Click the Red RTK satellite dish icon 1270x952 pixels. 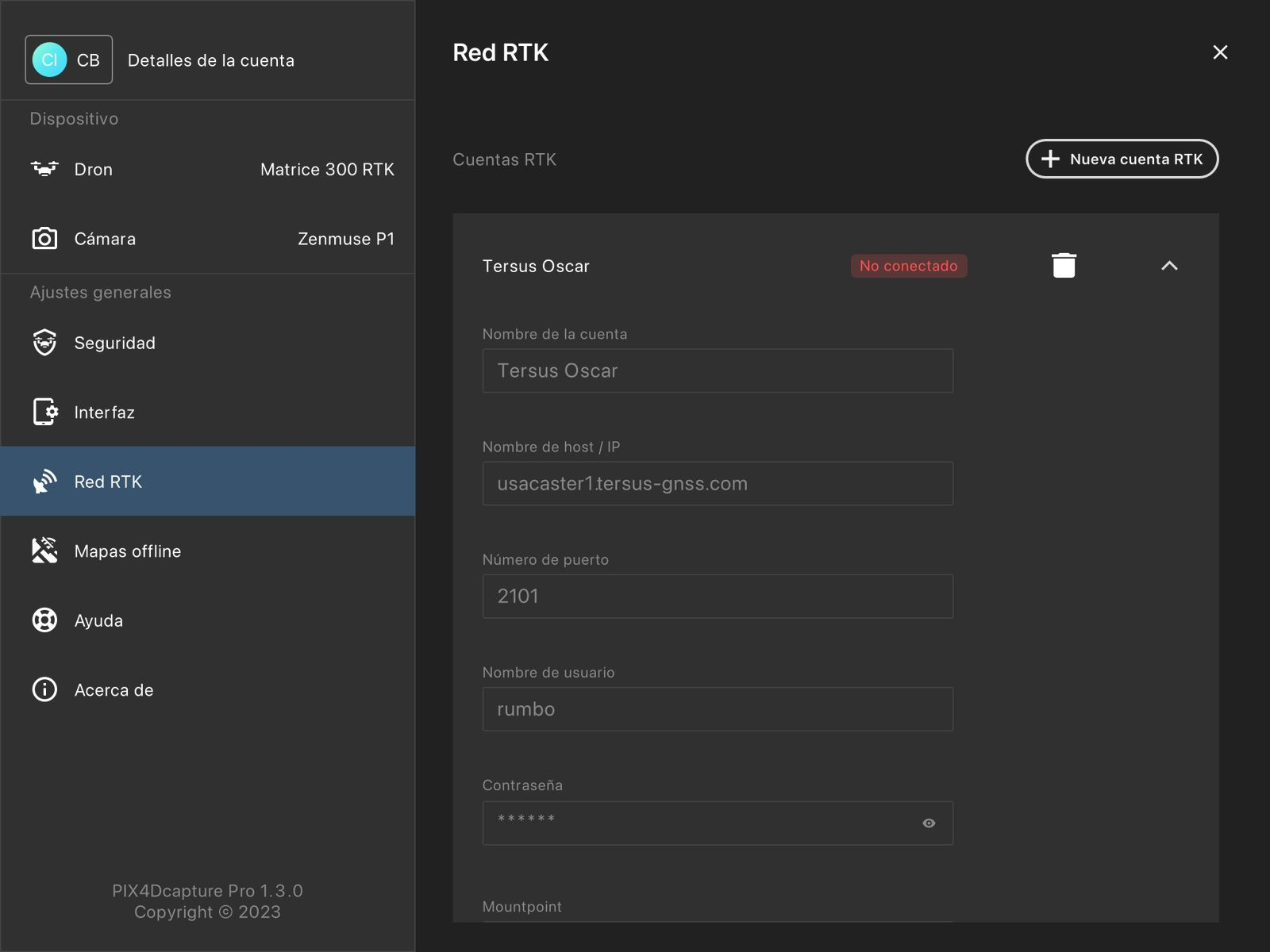pyautogui.click(x=44, y=482)
